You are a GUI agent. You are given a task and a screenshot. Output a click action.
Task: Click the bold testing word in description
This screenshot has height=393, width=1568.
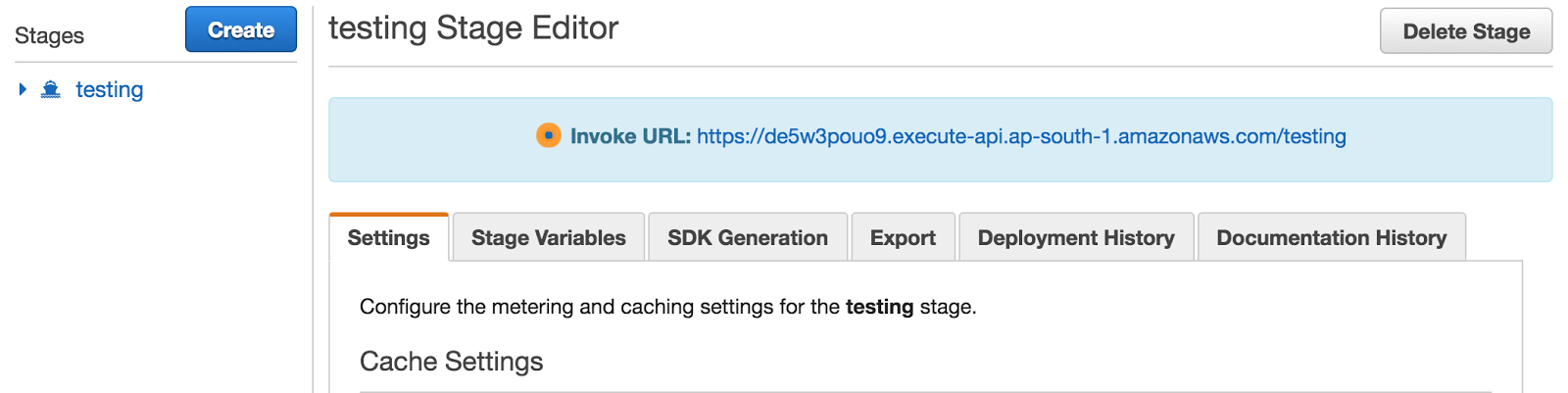879,307
